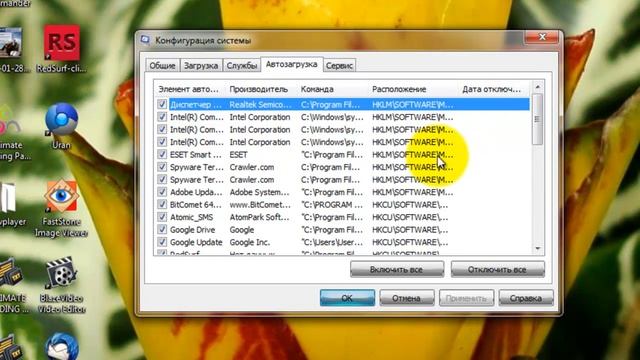Uncheck the Atomic_SMS startup checkbox

coord(162,217)
